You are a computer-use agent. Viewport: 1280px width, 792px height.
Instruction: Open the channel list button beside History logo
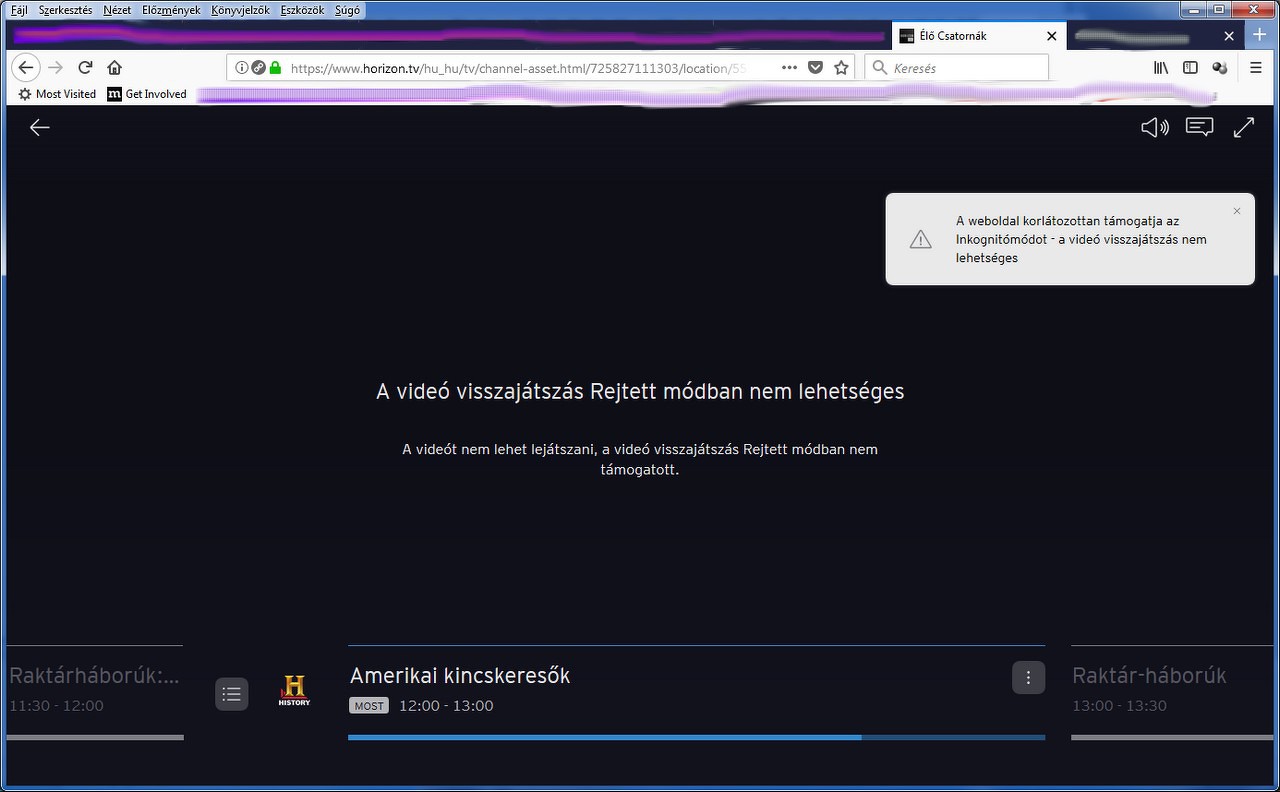pyautogui.click(x=231, y=694)
